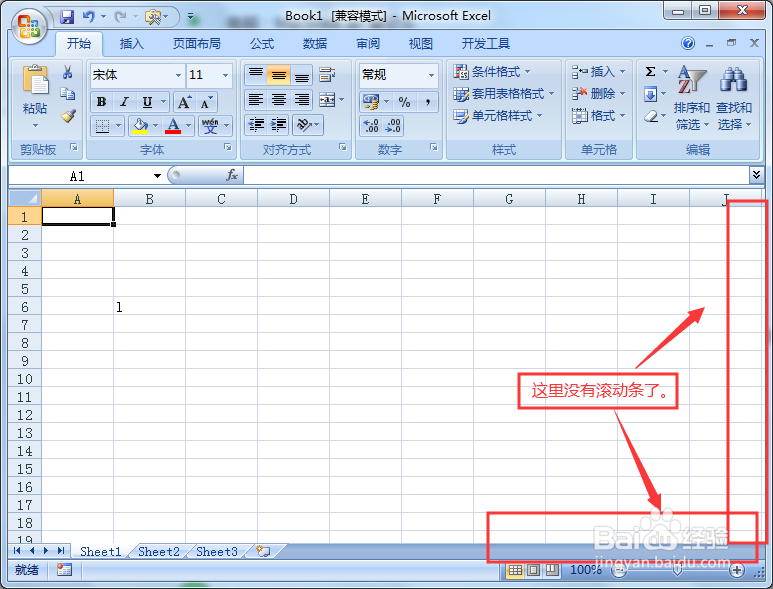Open Find and Select menu
Viewport: 773px width, 589px height.
(734, 98)
